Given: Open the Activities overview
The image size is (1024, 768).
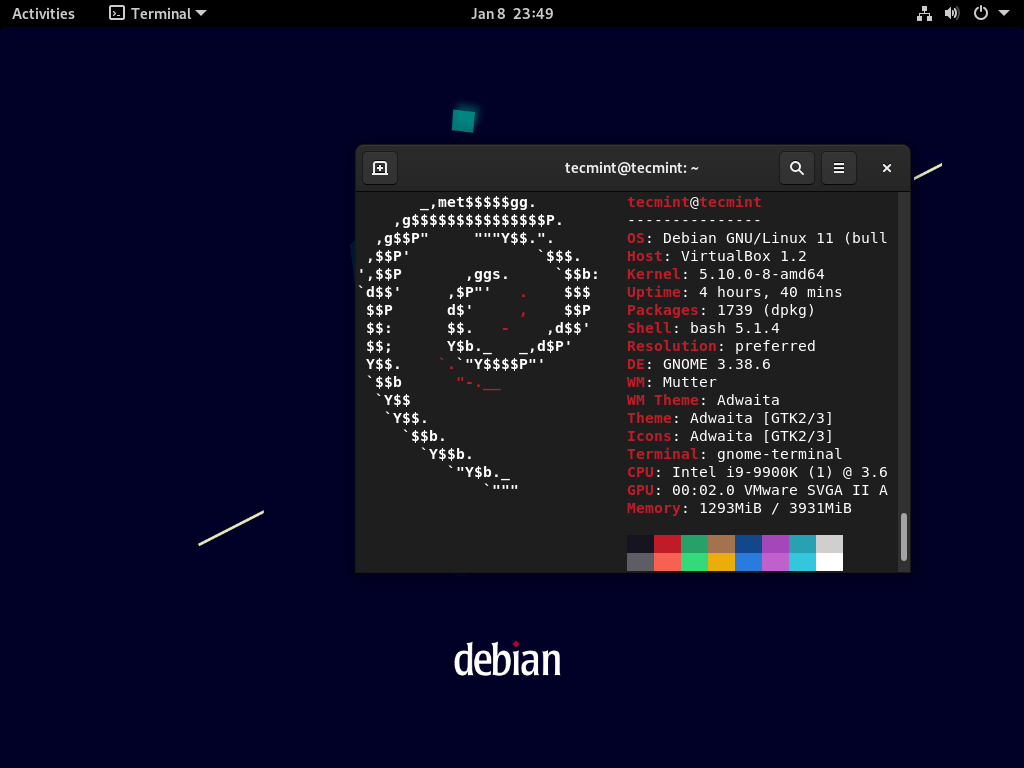Looking at the screenshot, I should click(43, 13).
